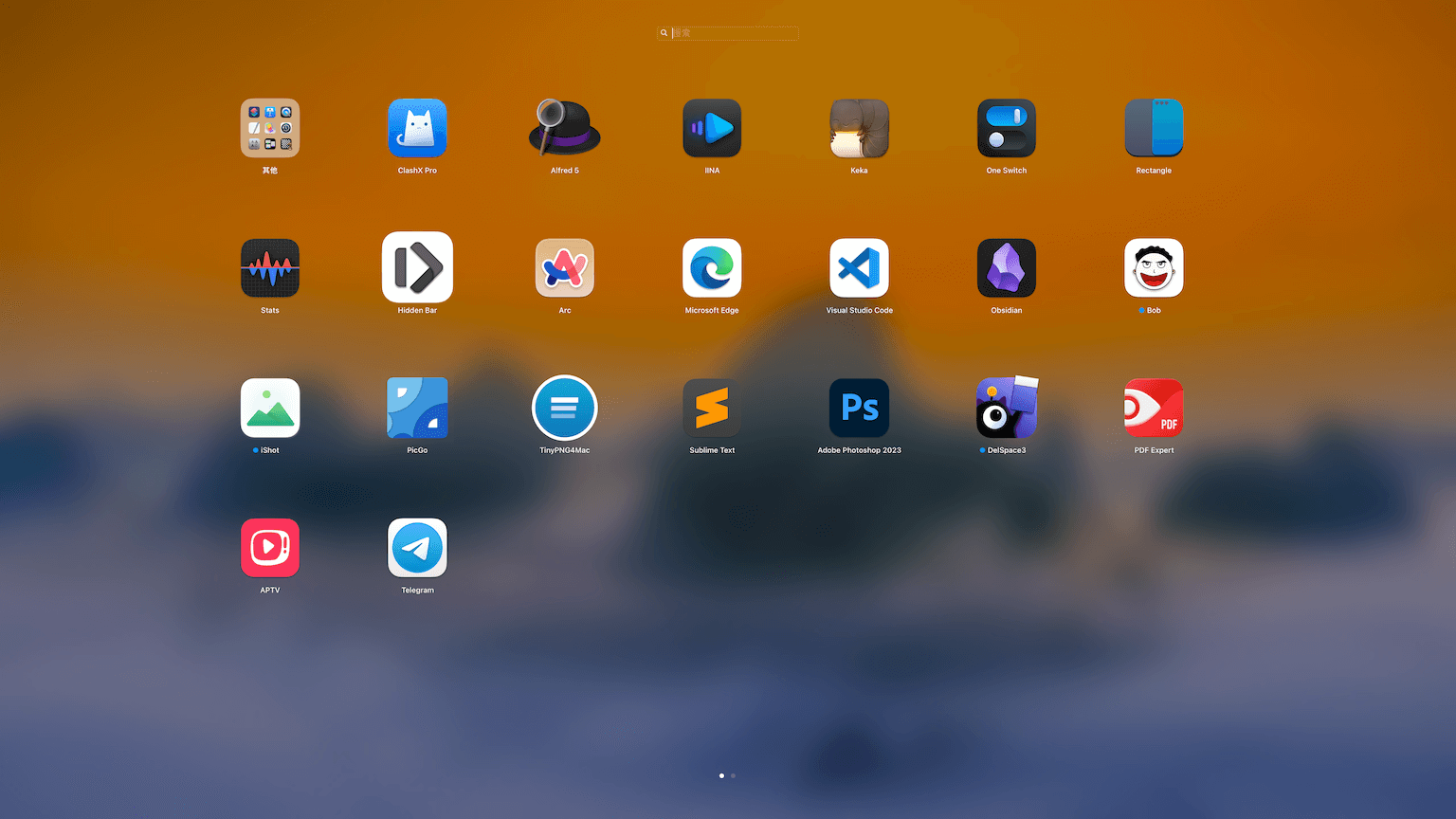Open TinyPNG4Mac
The width and height of the screenshot is (1456, 819).
[x=565, y=408]
